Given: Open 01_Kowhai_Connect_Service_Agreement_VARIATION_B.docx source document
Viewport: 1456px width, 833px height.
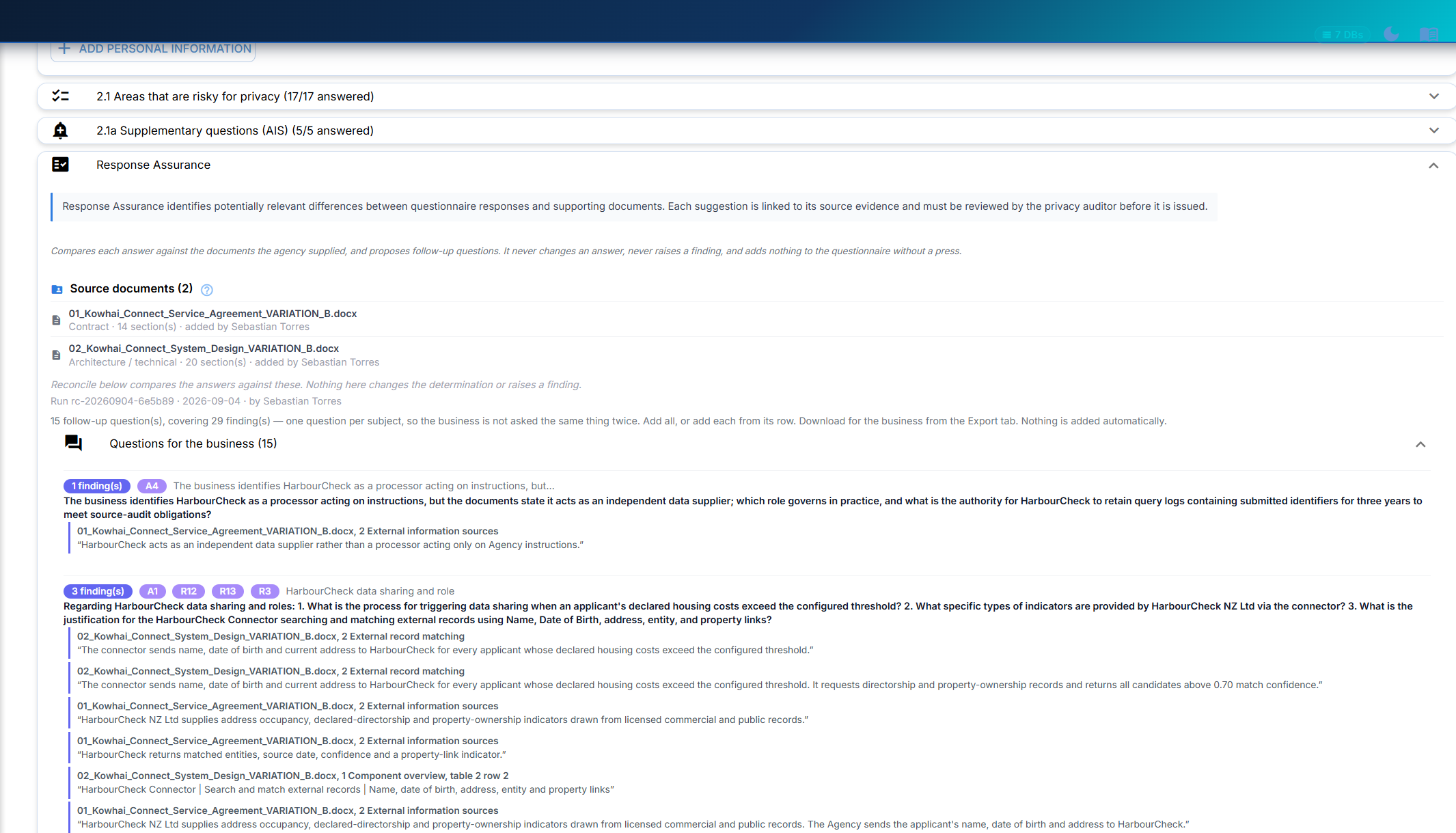Looking at the screenshot, I should pyautogui.click(x=212, y=314).
